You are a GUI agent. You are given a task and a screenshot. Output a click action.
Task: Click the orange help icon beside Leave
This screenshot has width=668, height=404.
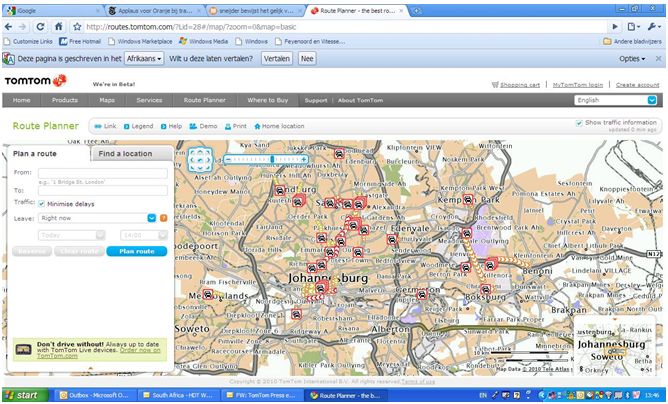coord(164,218)
